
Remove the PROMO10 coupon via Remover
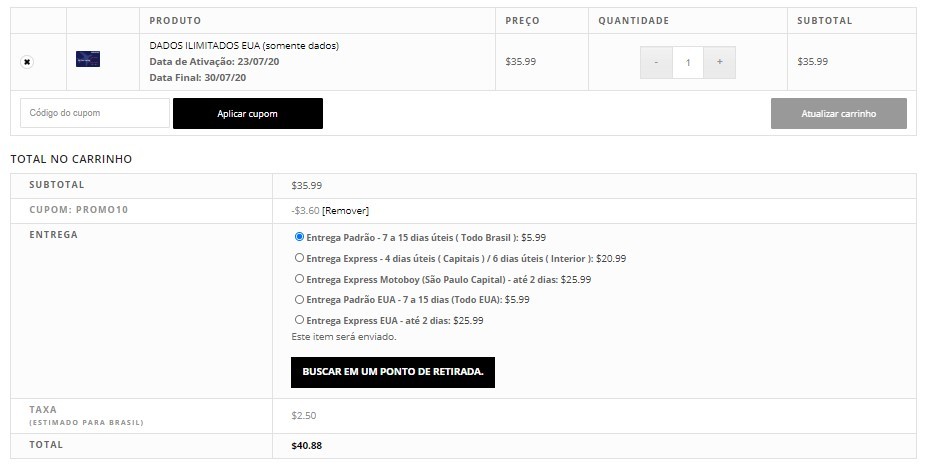click(345, 211)
